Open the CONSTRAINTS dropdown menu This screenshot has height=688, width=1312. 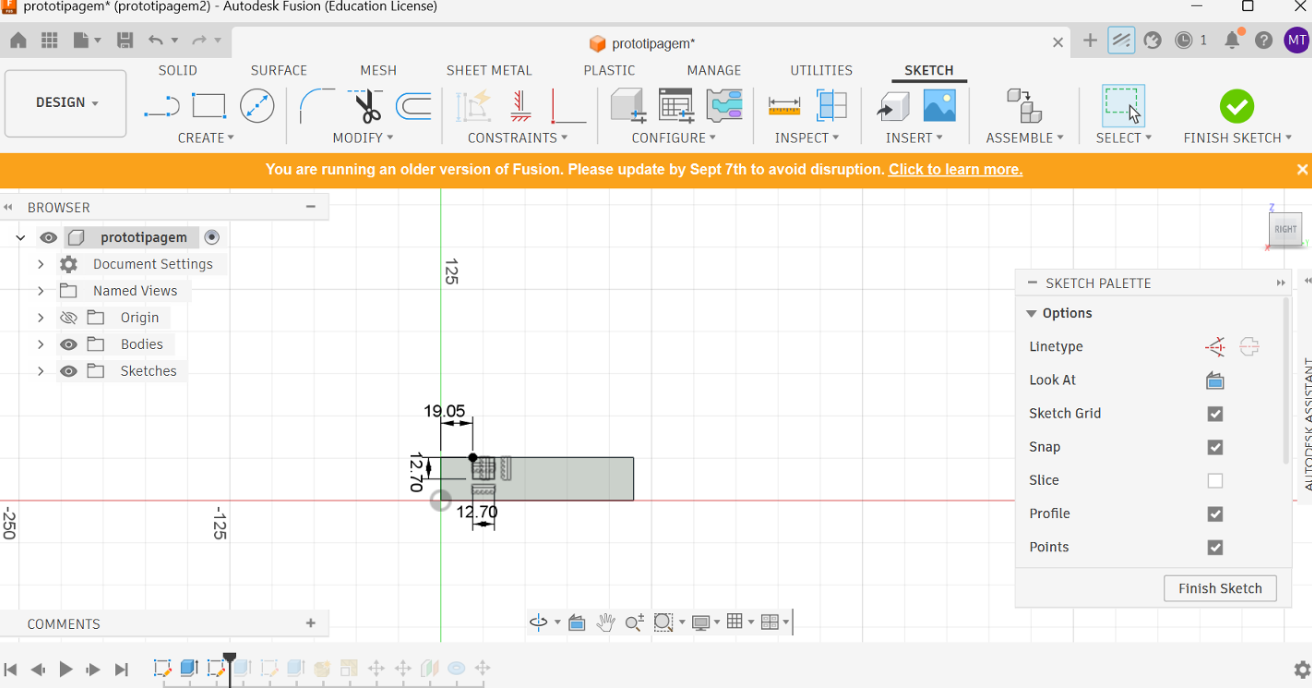point(518,138)
